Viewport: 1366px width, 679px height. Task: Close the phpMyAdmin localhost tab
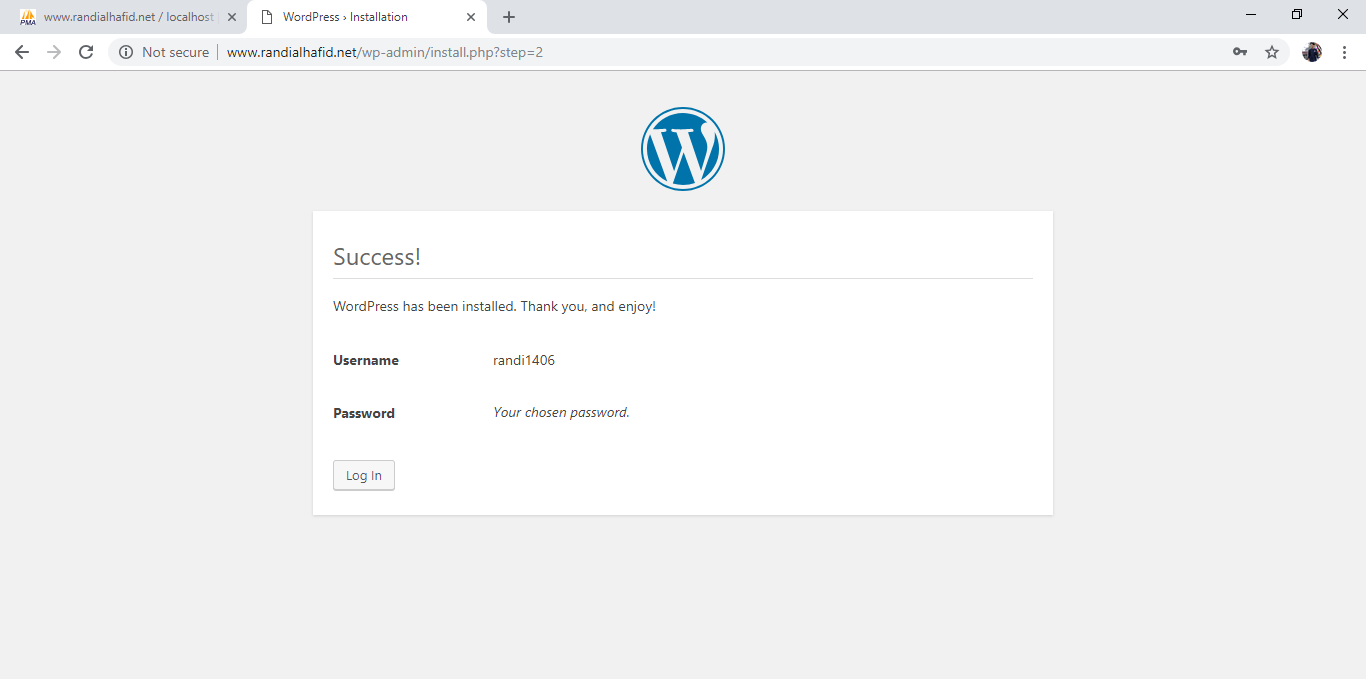[x=232, y=17]
